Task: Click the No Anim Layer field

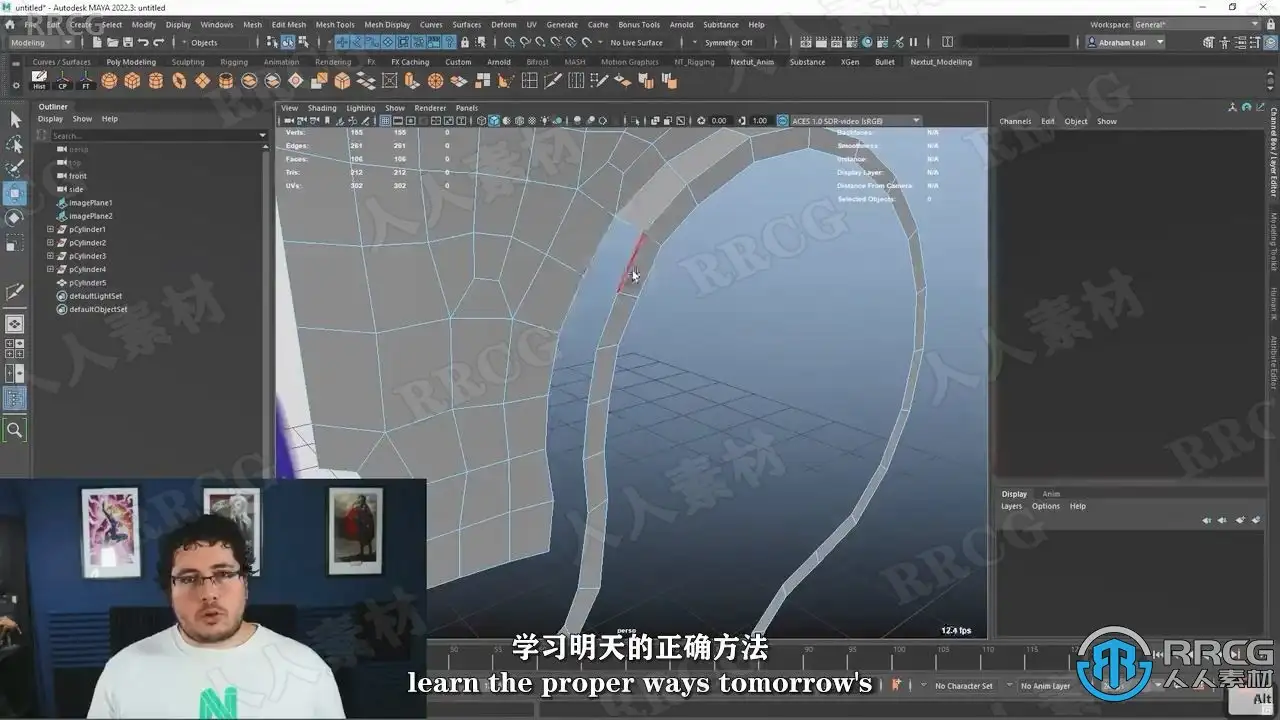Action: click(1046, 686)
